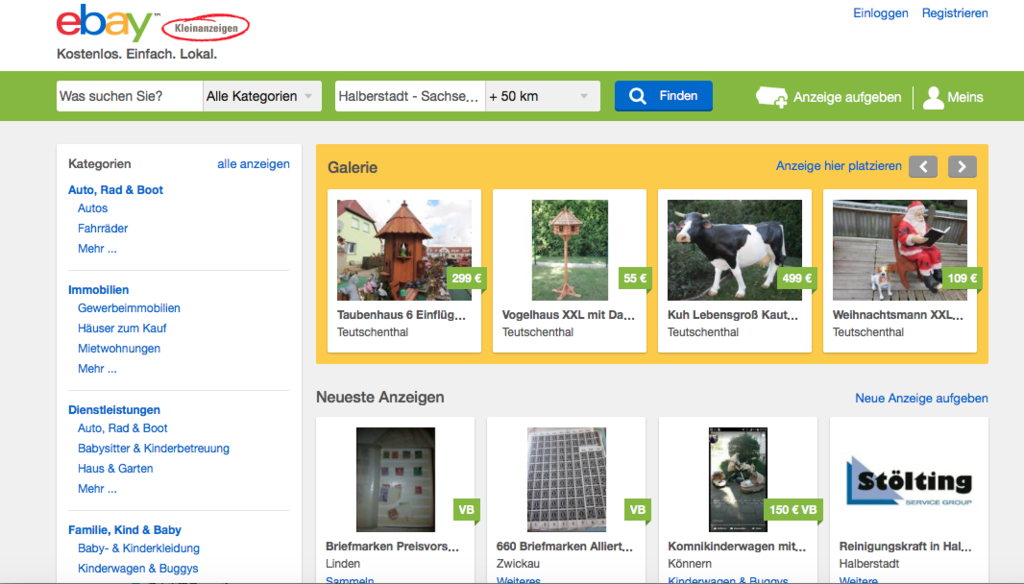Open the Kuh Lebensgroß gallery thumbnail
Viewport: 1024px width, 584px height.
pyautogui.click(x=735, y=250)
